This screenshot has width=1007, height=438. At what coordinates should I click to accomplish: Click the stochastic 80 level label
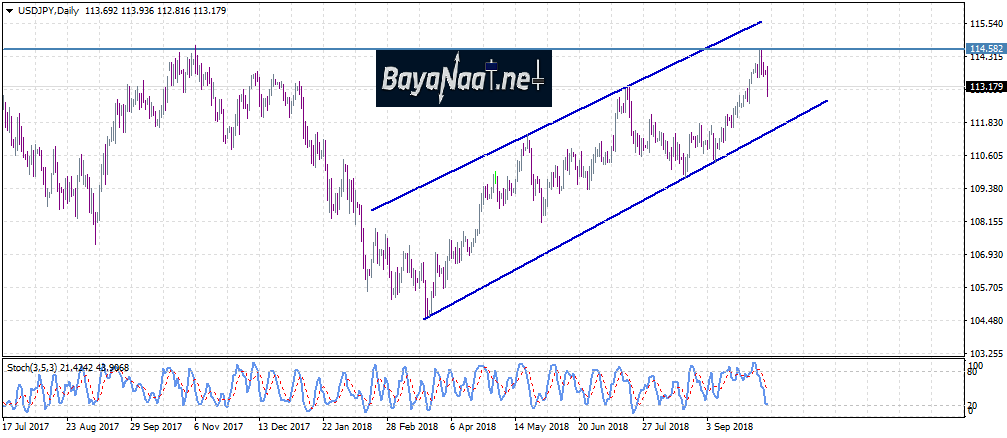[973, 370]
